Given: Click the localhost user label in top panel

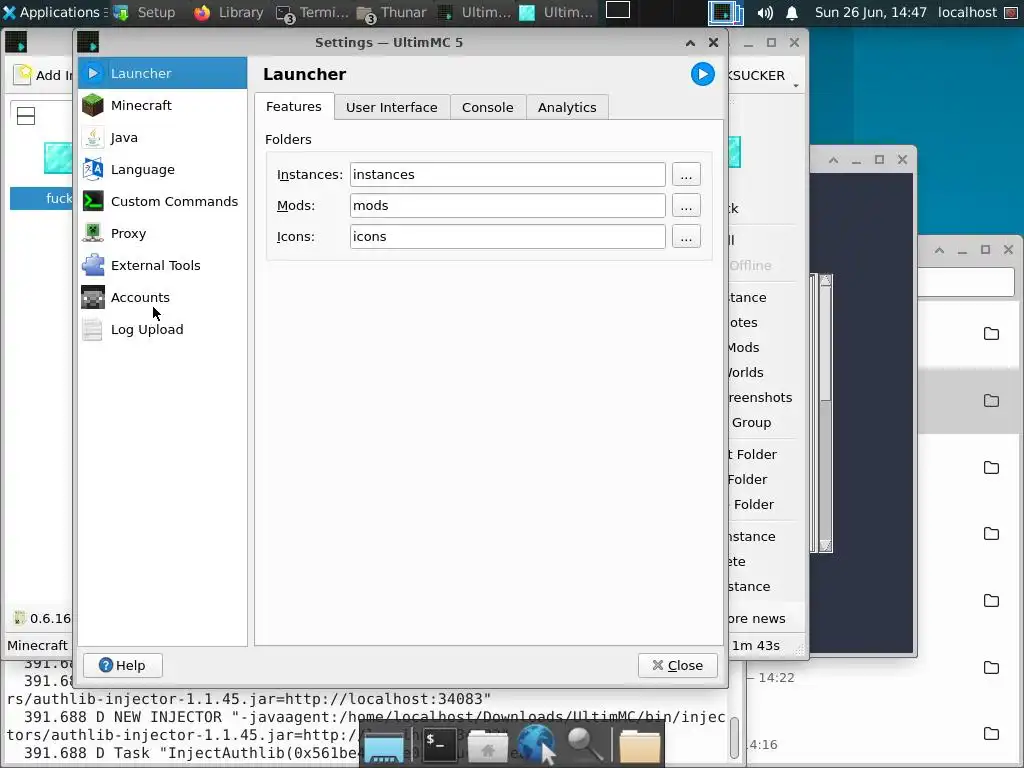Looking at the screenshot, I should click(967, 12).
